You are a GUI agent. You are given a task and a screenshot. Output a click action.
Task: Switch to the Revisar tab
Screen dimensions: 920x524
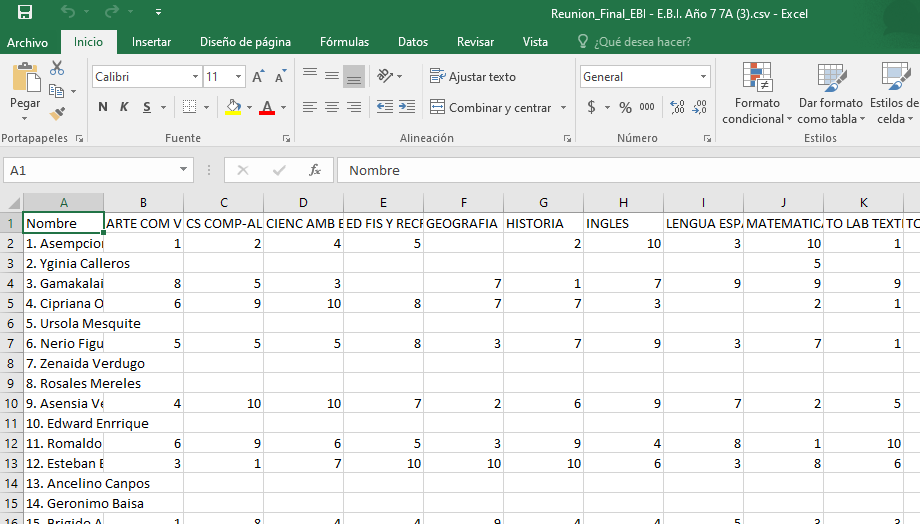pos(475,42)
